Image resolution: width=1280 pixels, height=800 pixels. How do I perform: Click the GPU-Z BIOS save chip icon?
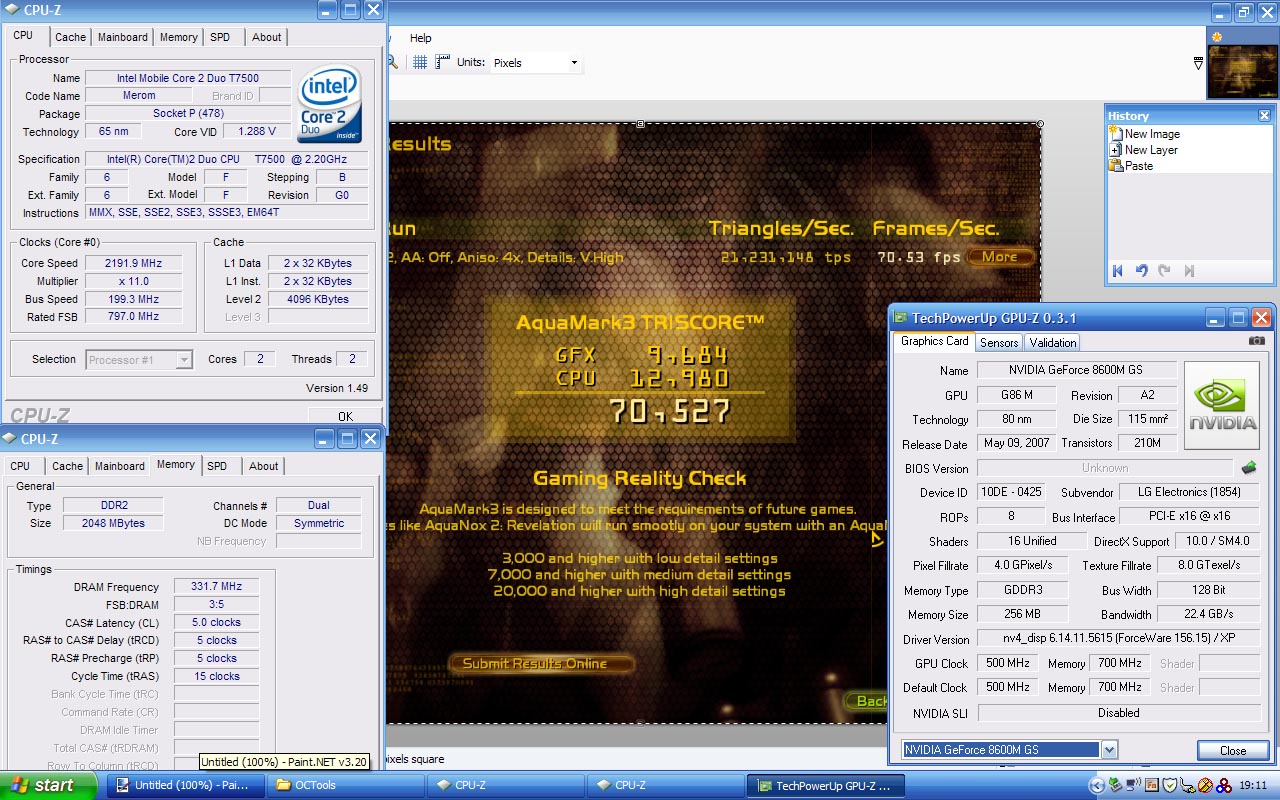click(1249, 467)
